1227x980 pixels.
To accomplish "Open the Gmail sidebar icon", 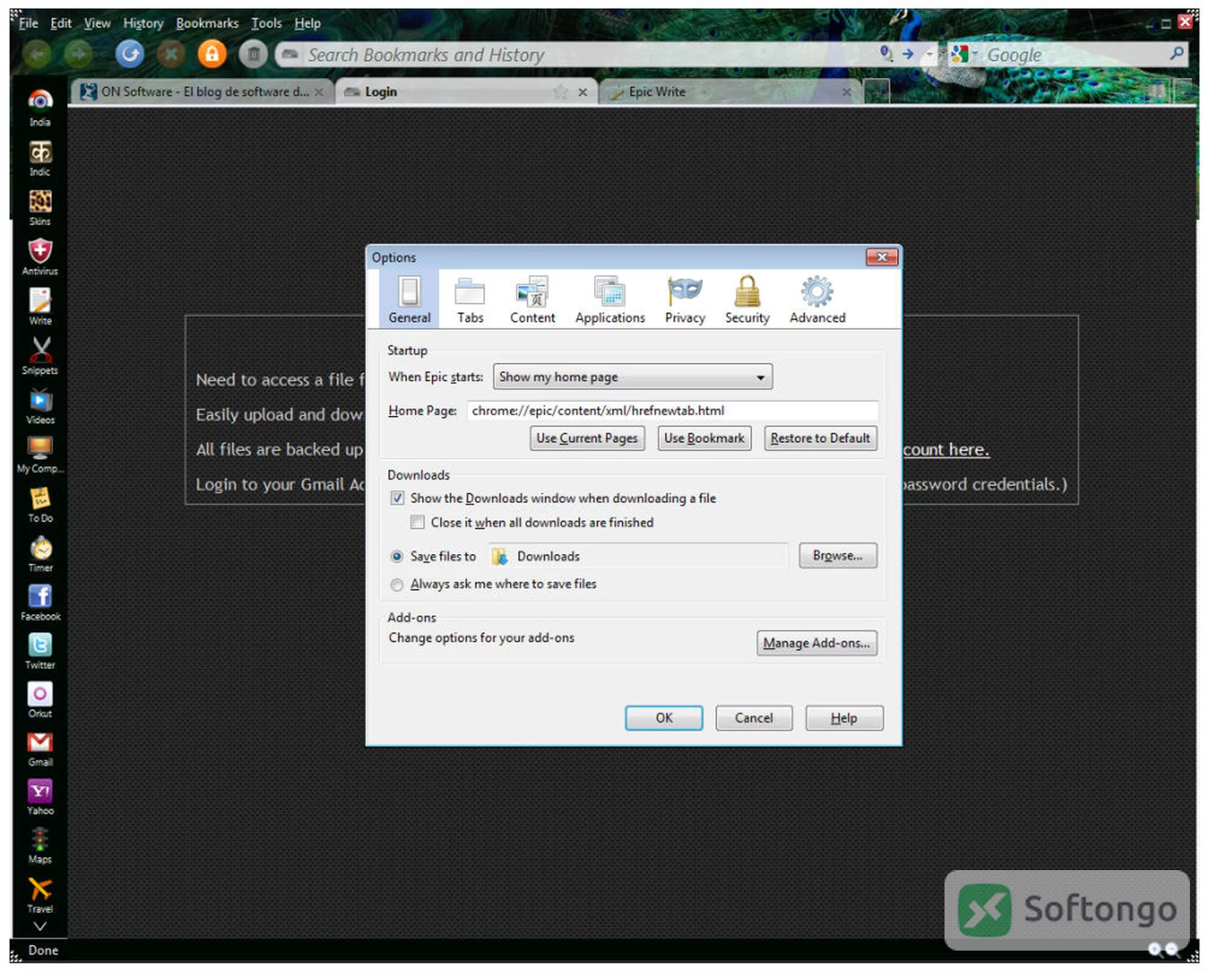I will pos(40,749).
